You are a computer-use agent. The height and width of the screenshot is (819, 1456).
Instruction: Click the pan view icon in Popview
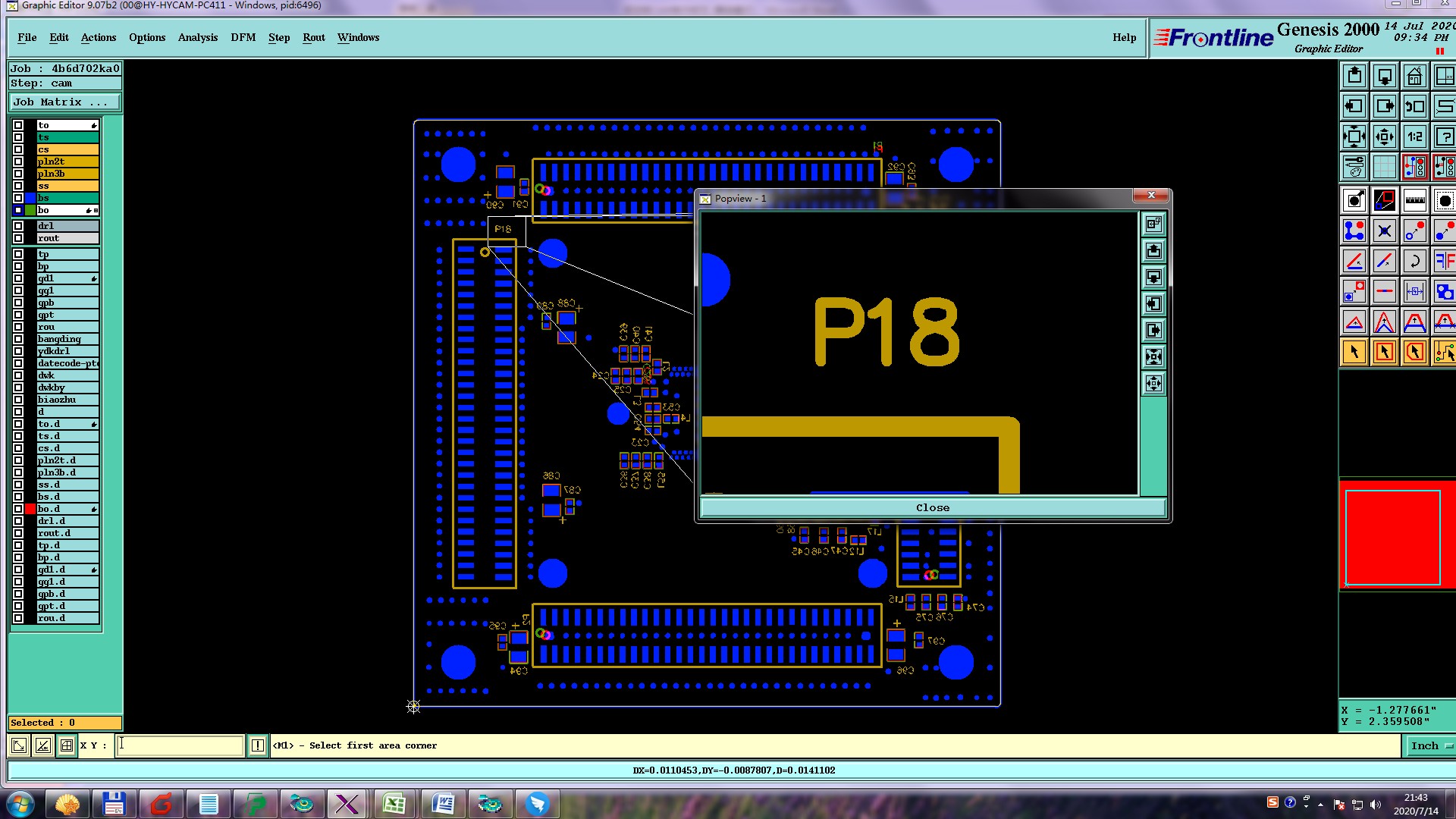pos(1153,383)
